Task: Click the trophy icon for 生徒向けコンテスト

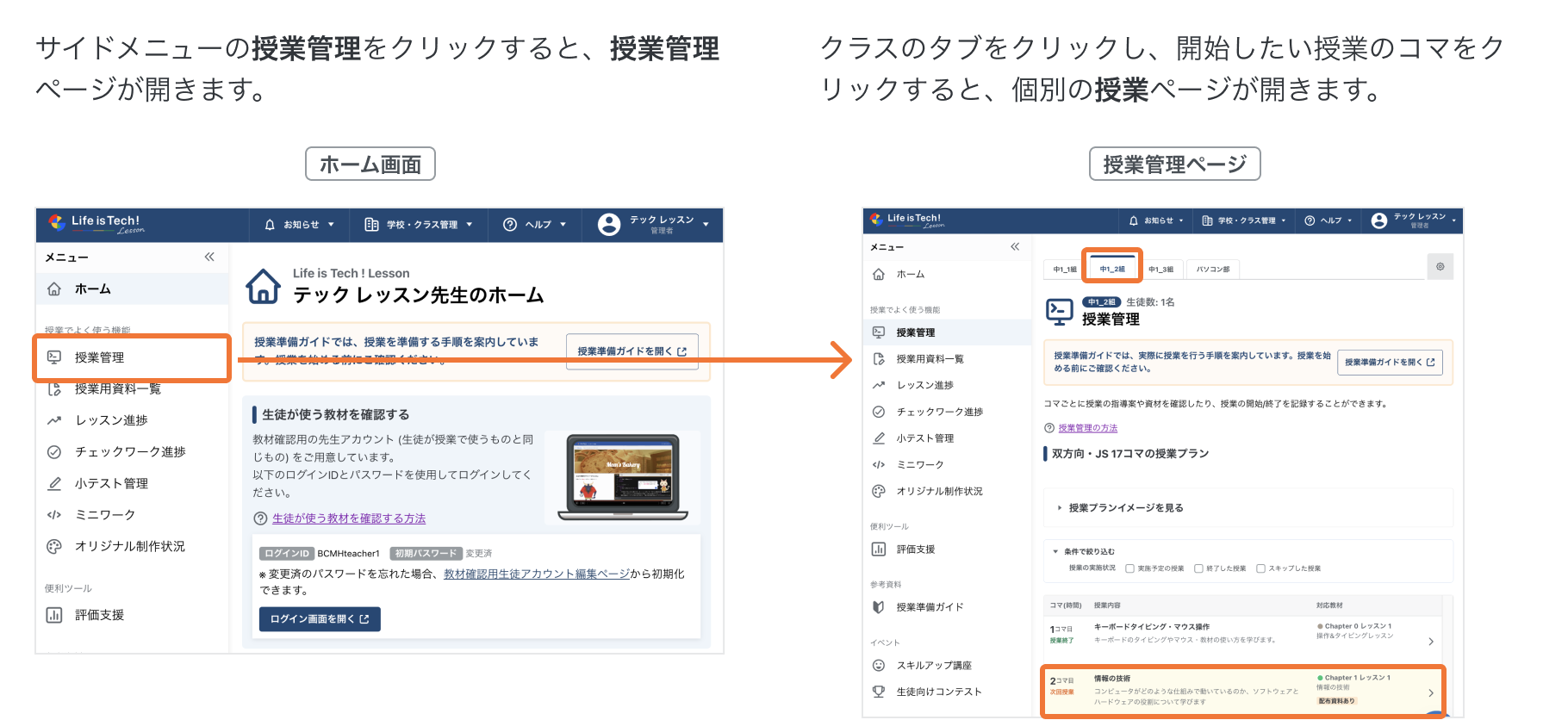Action: 879,692
